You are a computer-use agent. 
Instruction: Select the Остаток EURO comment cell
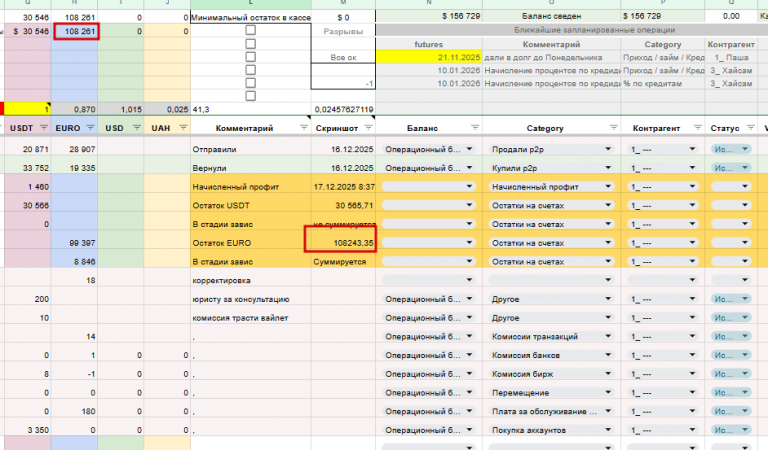point(251,243)
